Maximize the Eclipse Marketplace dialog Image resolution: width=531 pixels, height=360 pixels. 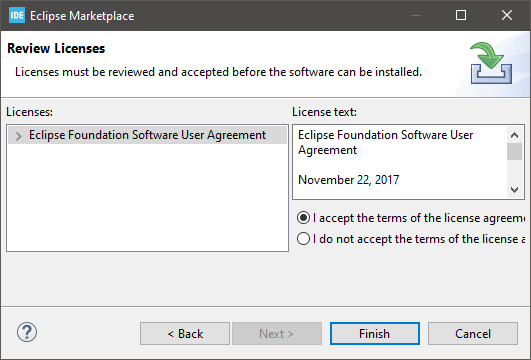coord(461,15)
